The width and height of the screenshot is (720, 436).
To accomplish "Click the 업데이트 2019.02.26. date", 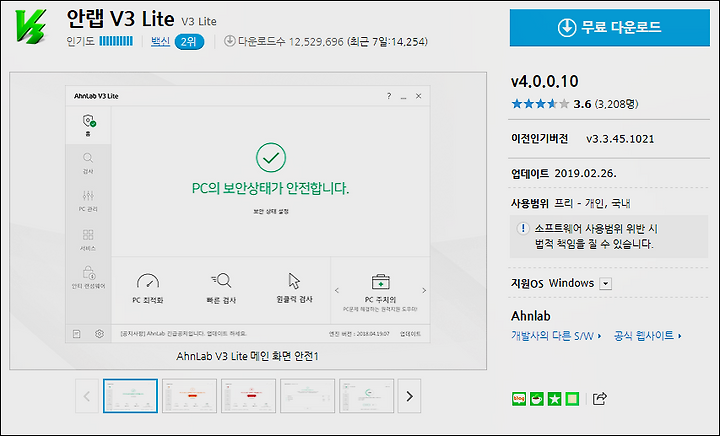I will pos(564,173).
